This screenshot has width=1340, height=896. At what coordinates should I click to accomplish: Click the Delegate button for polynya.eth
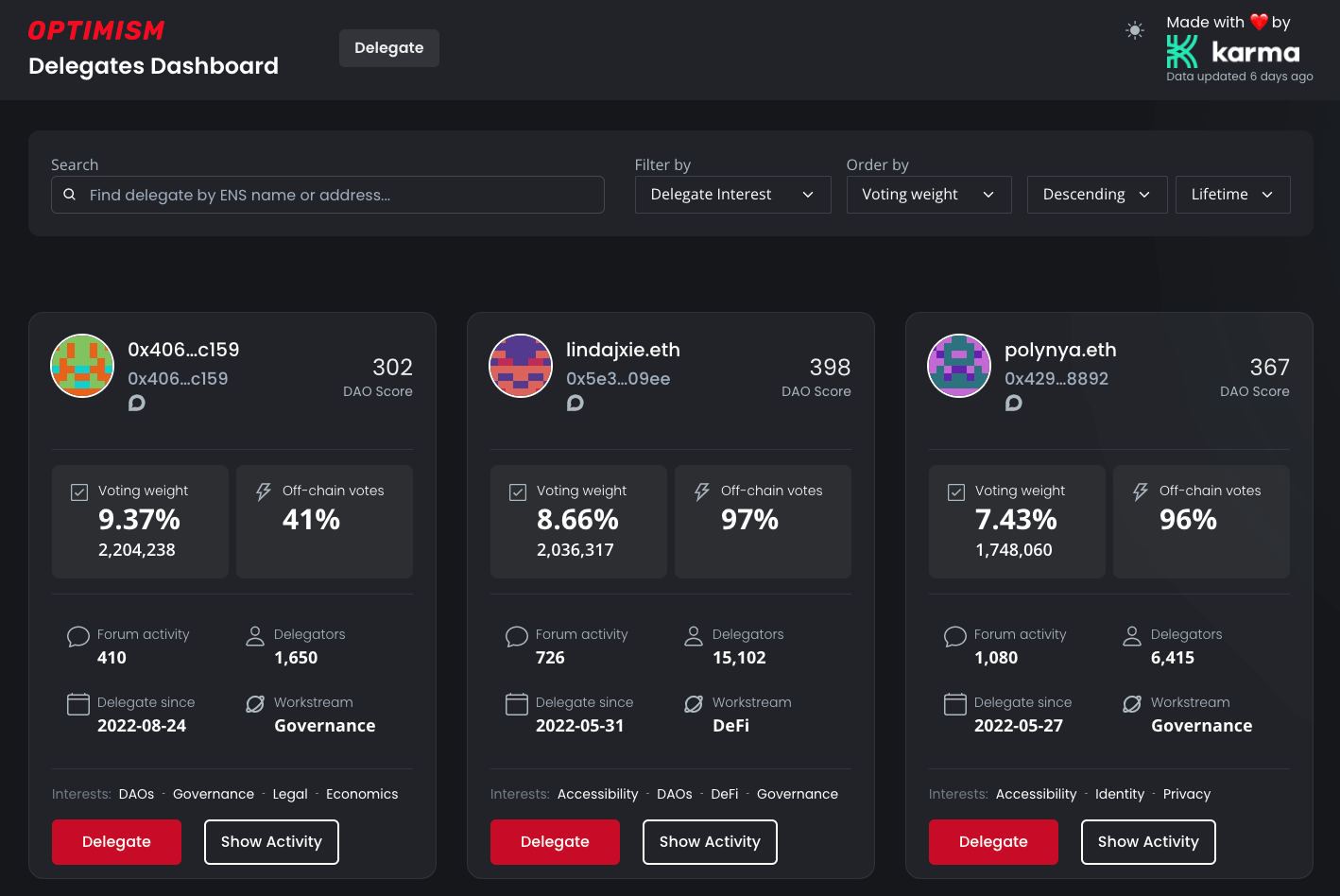993,841
